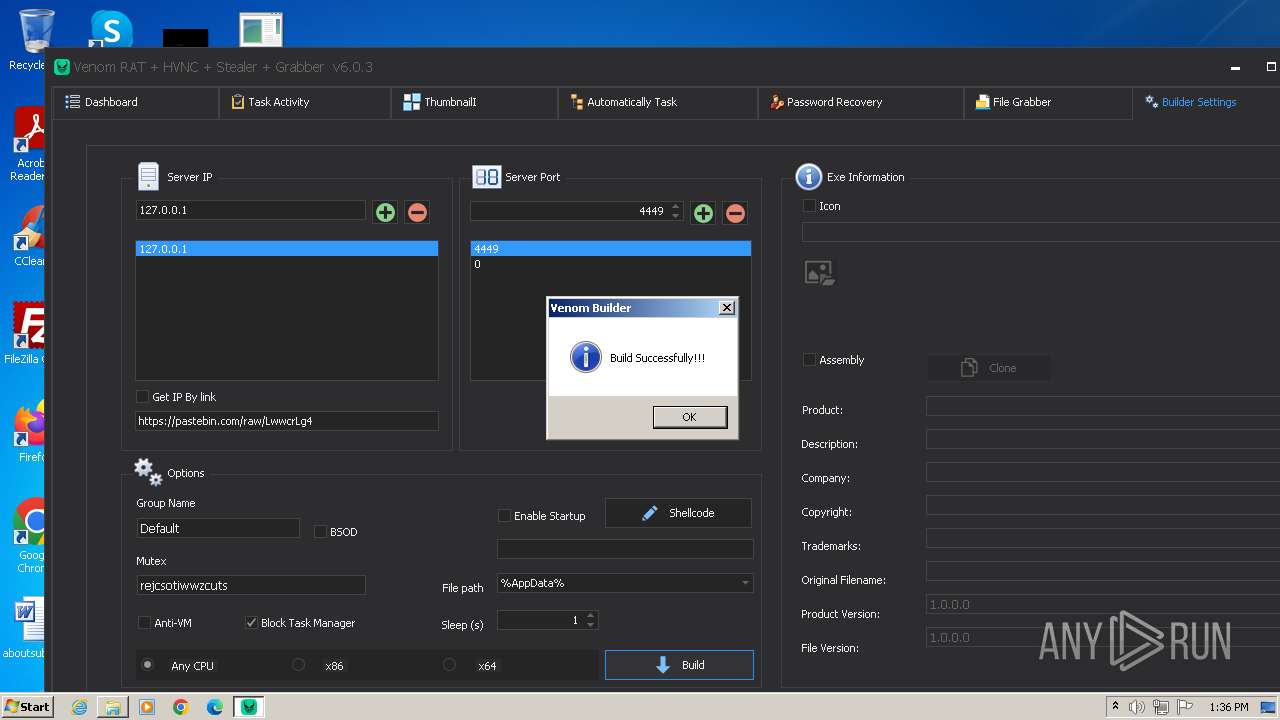
Task: Toggle the Anti-VM checkbox
Action: tap(144, 623)
